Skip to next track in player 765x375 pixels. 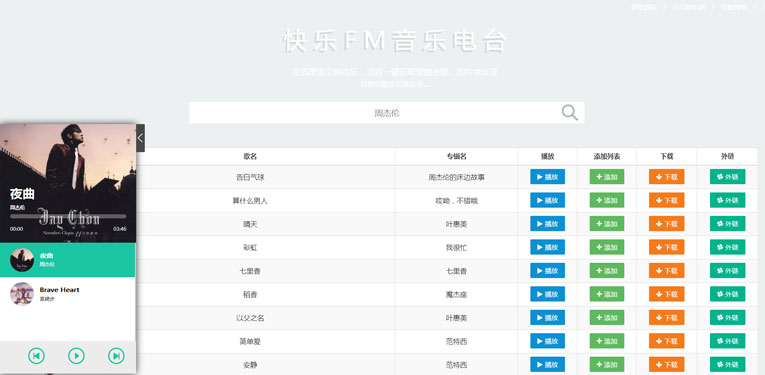click(116, 356)
